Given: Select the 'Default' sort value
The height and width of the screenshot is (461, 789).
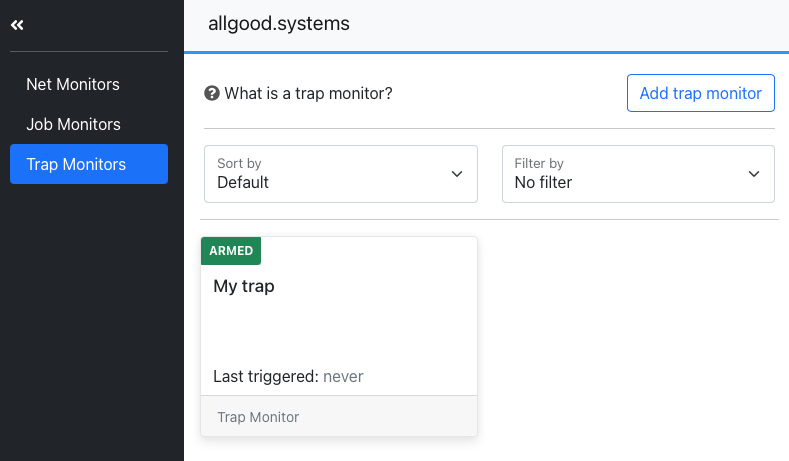Looking at the screenshot, I should (243, 182).
